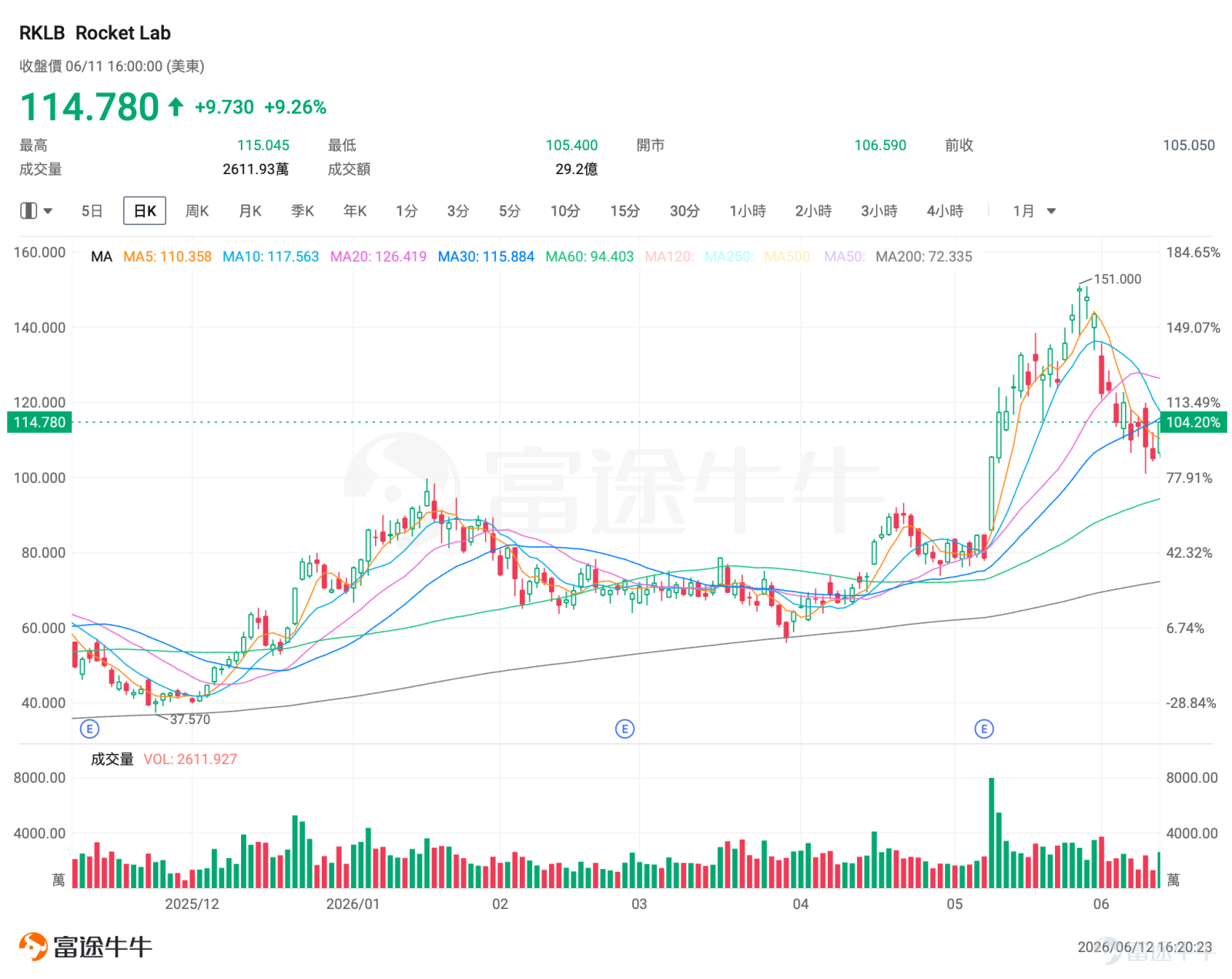1232x979 pixels.
Task: Click the 最低 value 105.400
Action: click(571, 145)
